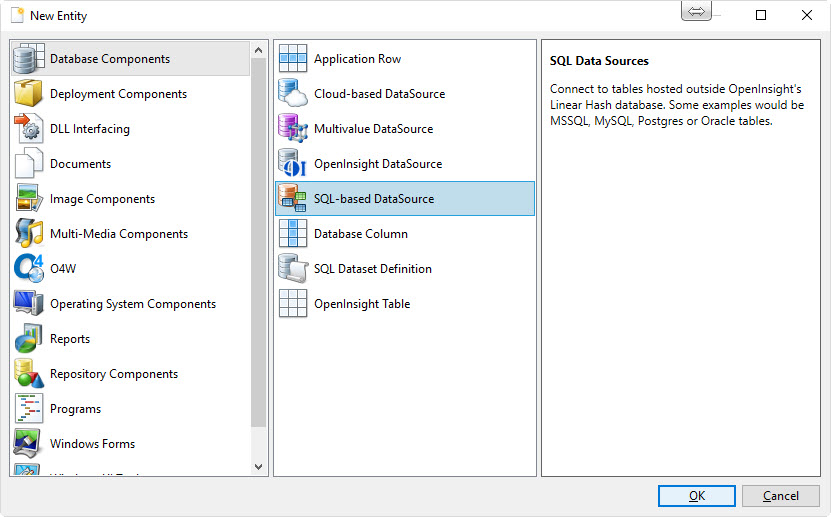Click the Operating System Components monitor icon
Screen dimensions: 831x517
(29, 303)
